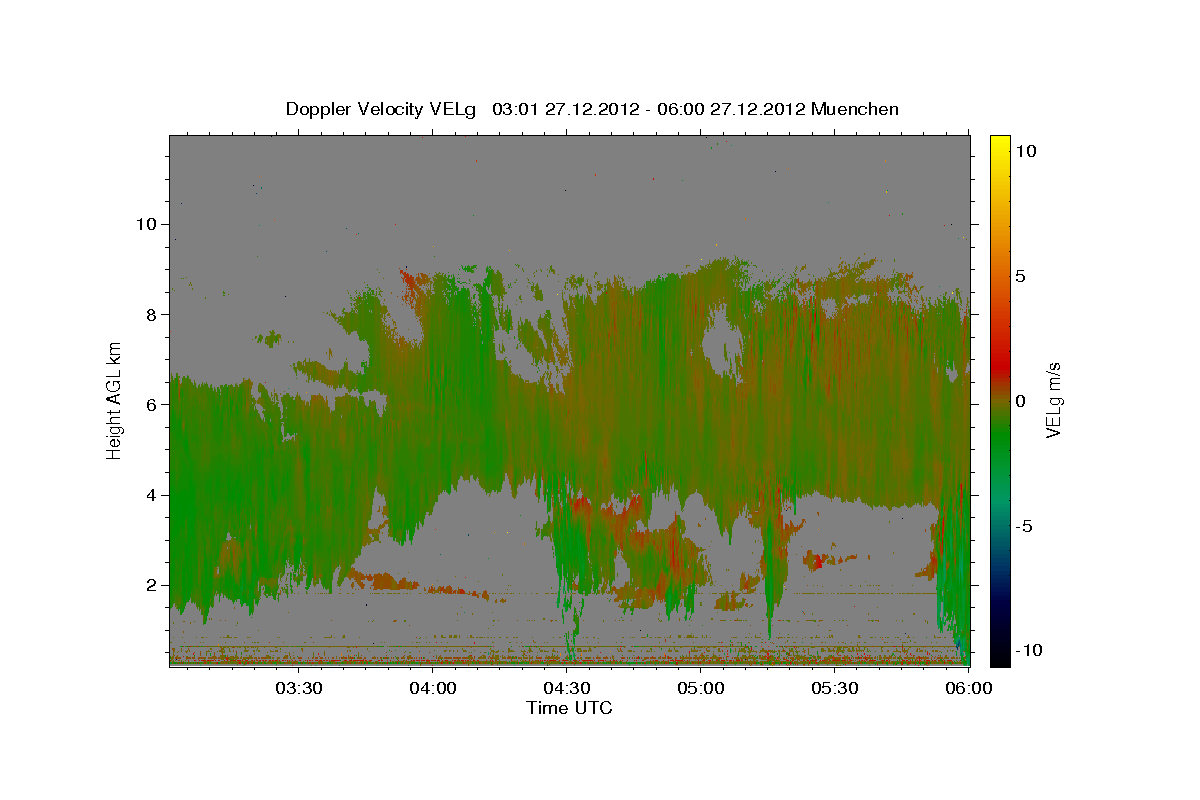Click the height tick label 6
Screen dimensions: 1200x800
[x=151, y=405]
